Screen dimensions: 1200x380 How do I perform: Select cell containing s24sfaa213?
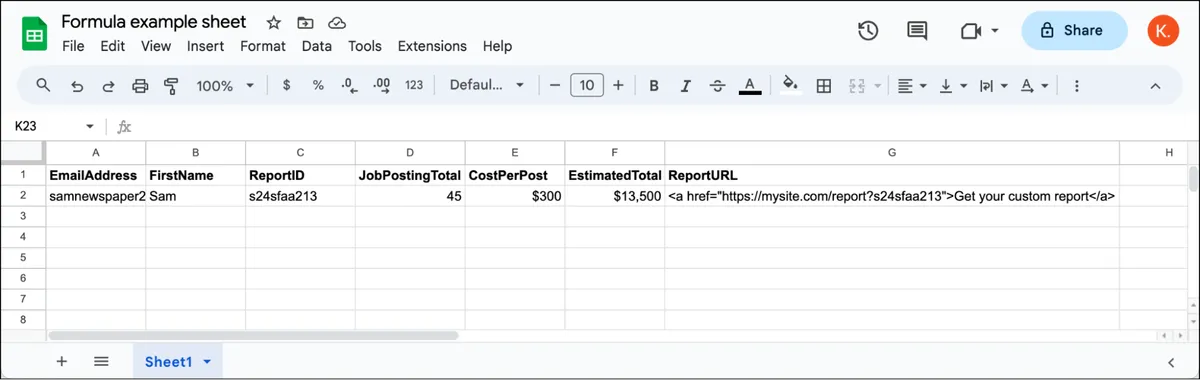(x=300, y=196)
